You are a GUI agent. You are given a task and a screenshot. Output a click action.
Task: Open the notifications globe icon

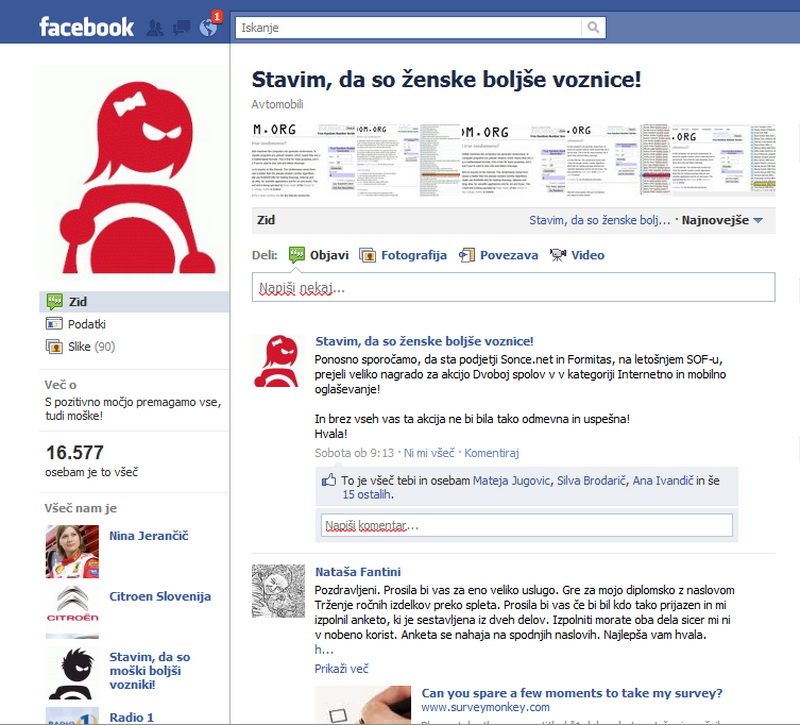pyautogui.click(x=208, y=28)
